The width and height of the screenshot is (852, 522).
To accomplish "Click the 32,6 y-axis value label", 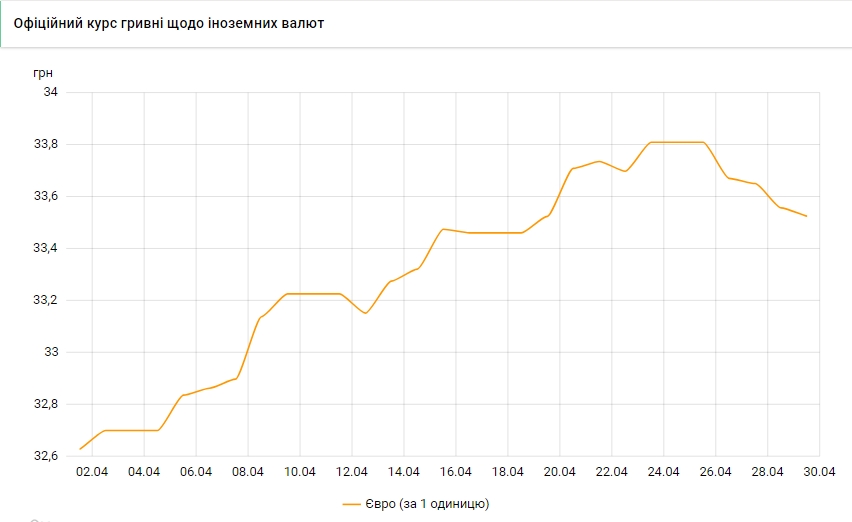I will coord(45,456).
